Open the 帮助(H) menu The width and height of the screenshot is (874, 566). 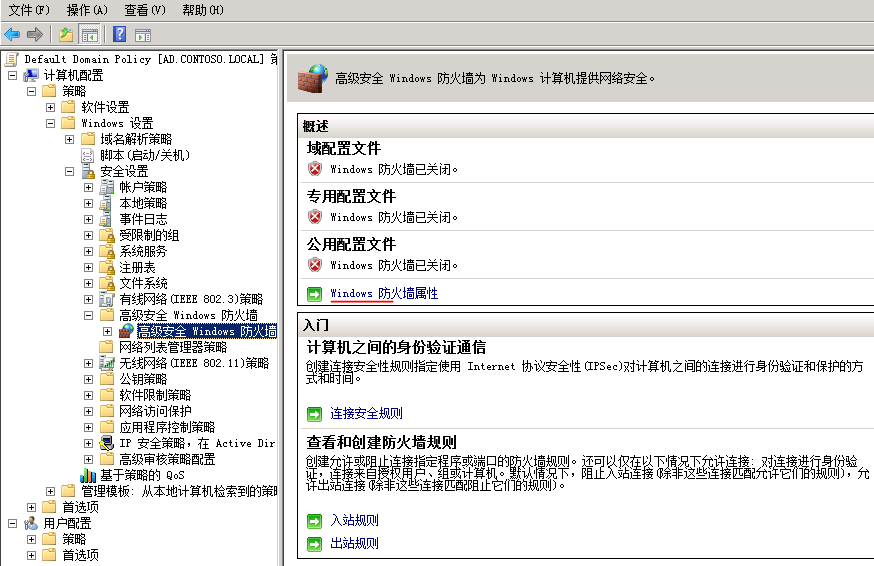203,10
